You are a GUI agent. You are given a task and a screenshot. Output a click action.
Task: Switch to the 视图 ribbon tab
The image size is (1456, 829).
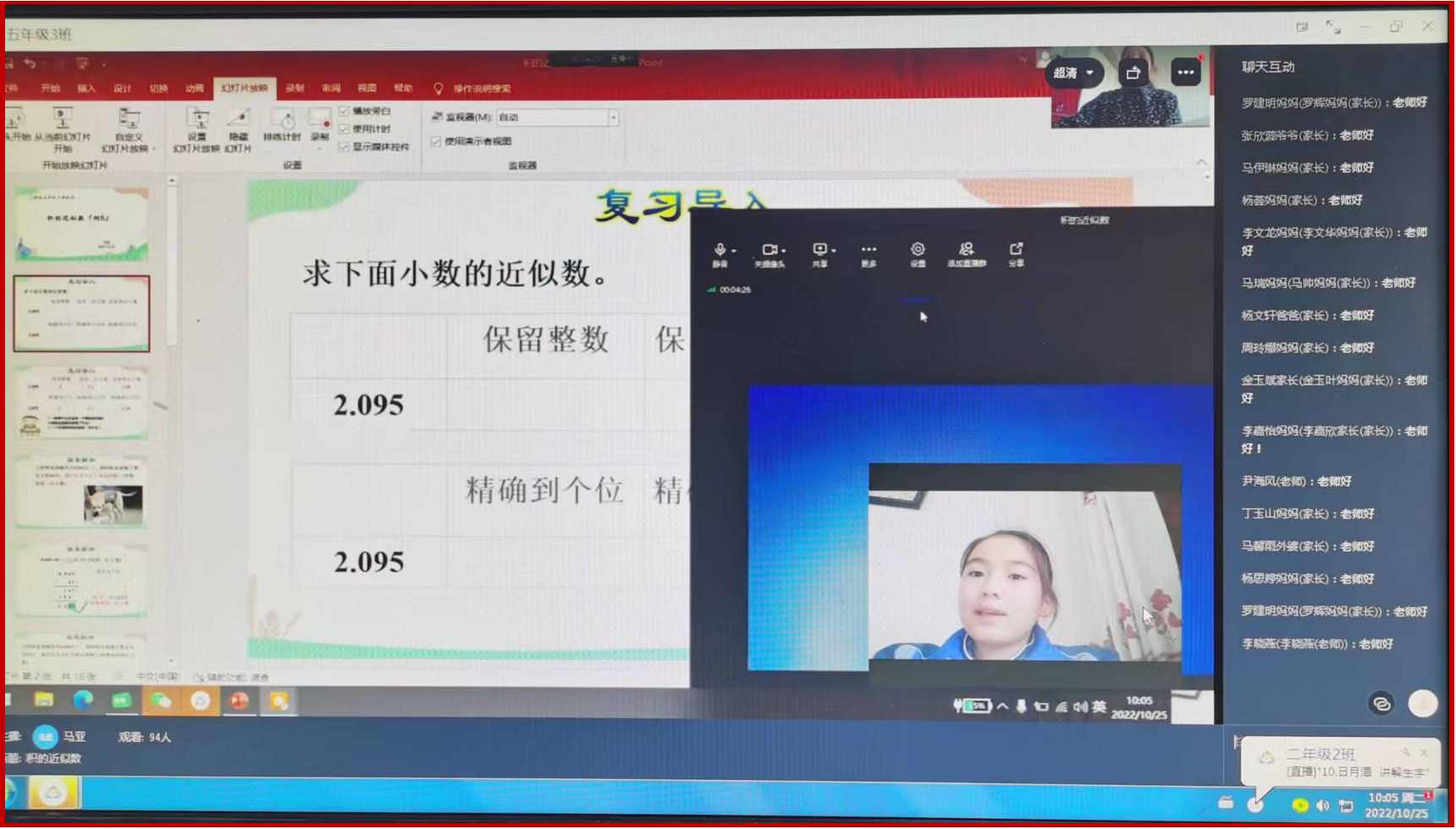[x=368, y=87]
